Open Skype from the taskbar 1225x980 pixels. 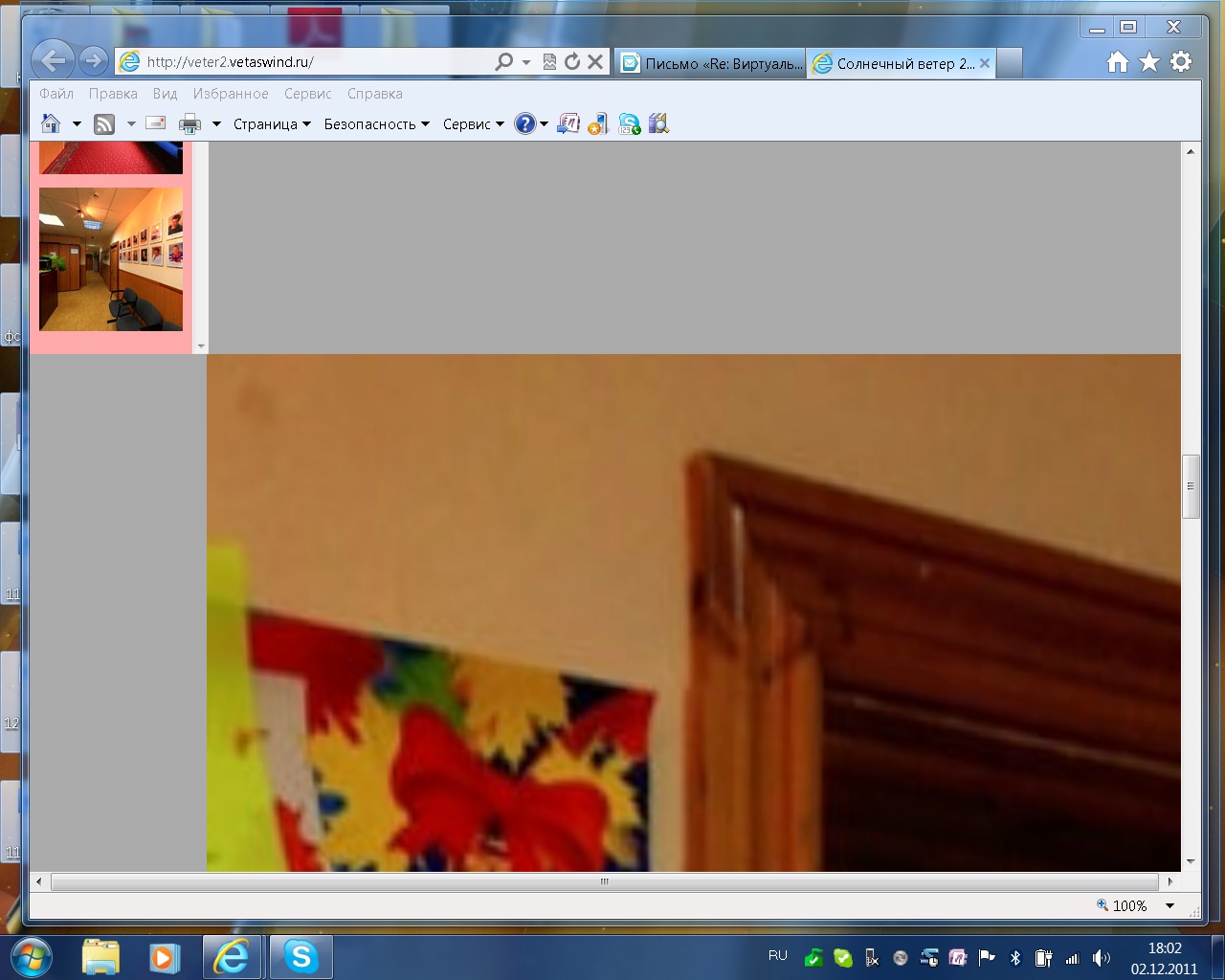[301, 957]
